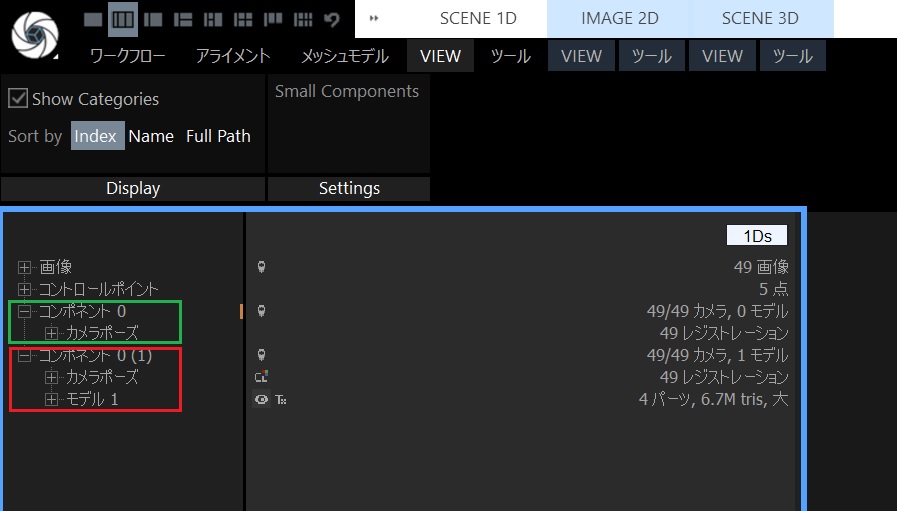Select the モデル 1 tree item
This screenshot has width=897, height=511.
[x=92, y=399]
